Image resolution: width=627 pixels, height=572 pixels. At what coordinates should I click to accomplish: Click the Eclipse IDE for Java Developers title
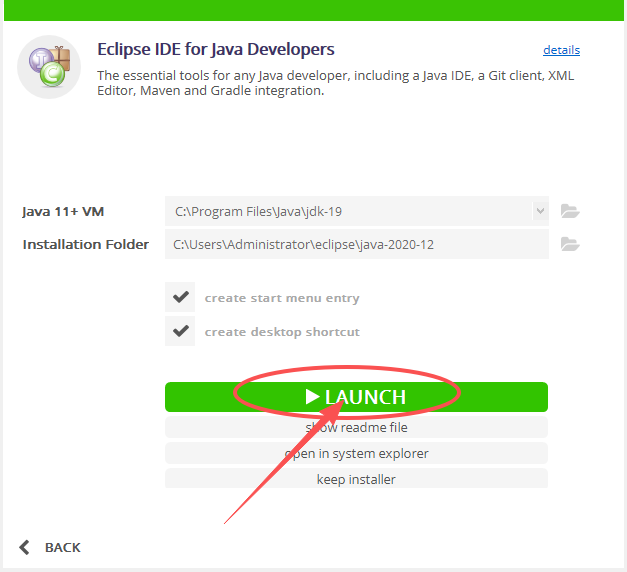pyautogui.click(x=216, y=50)
